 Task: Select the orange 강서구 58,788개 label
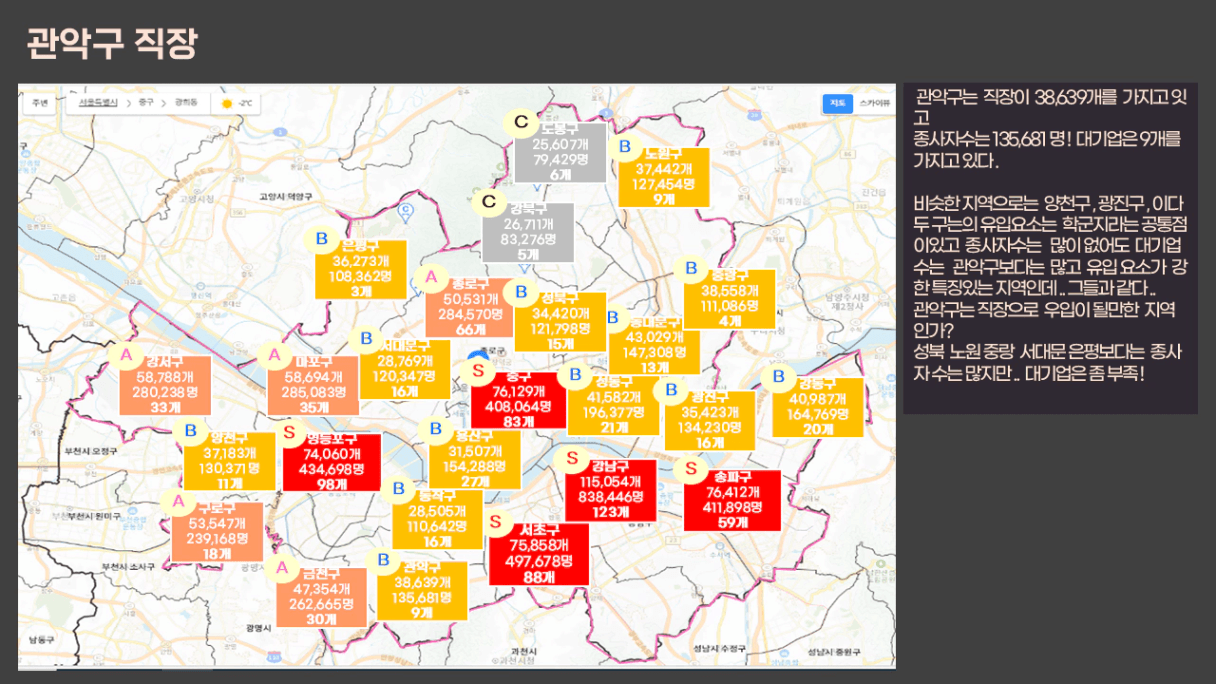pos(164,384)
